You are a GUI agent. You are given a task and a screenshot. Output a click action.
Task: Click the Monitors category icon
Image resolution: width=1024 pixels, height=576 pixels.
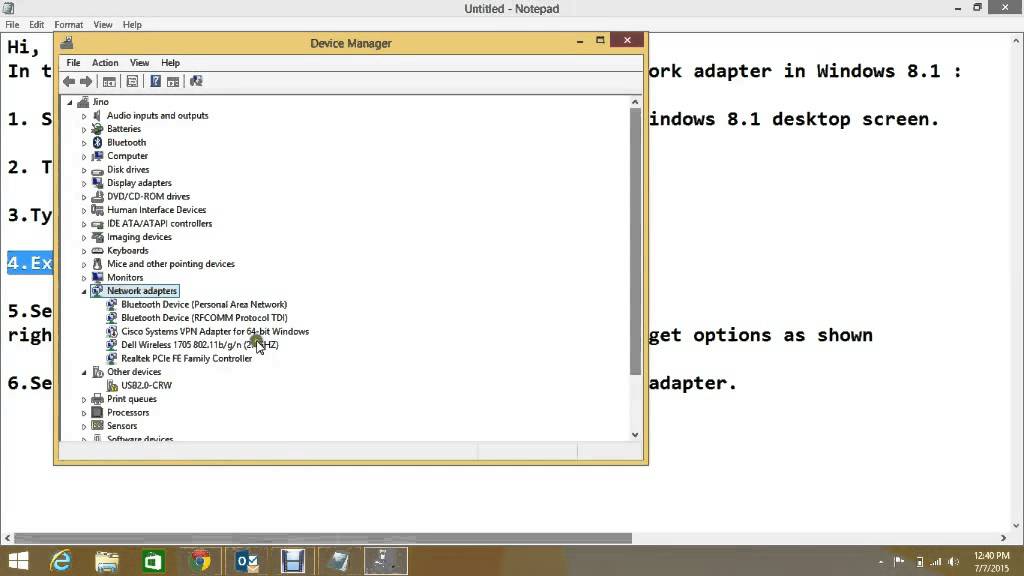click(x=97, y=278)
